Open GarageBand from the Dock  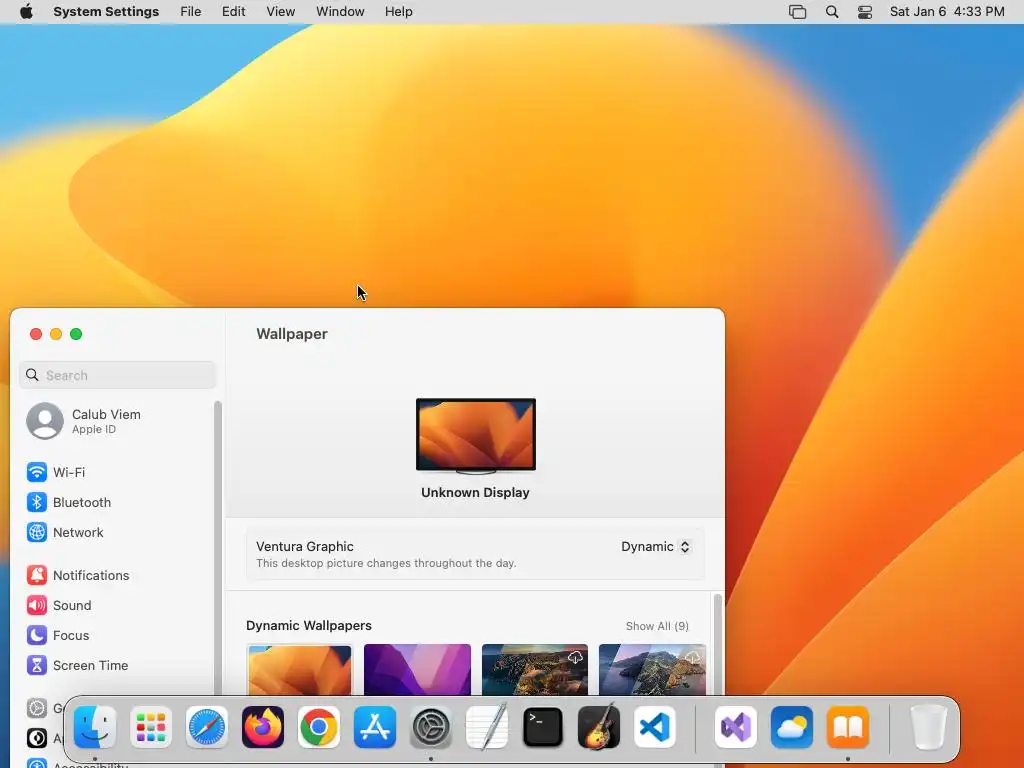599,727
